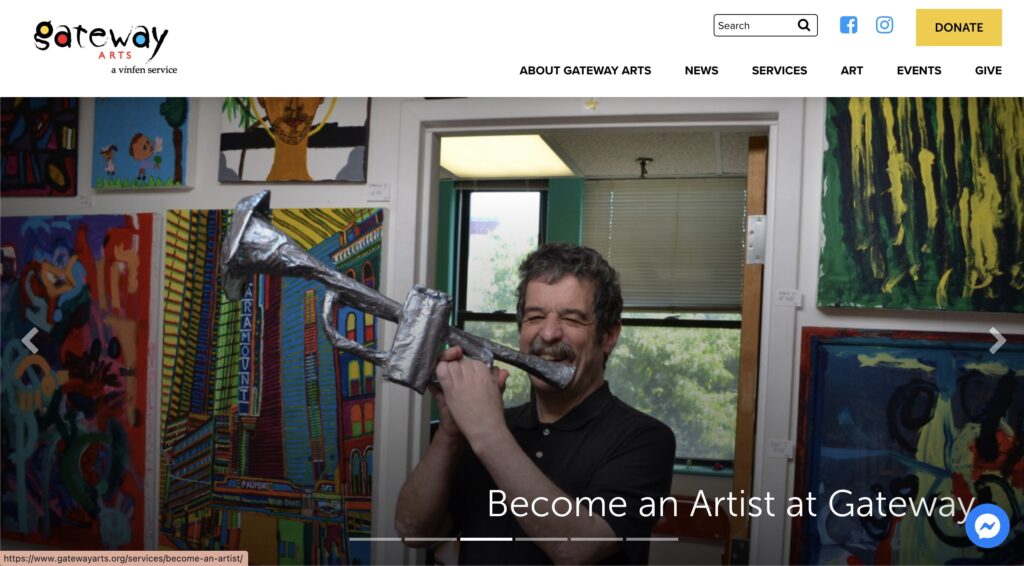Select the second carousel slide indicator
The height and width of the screenshot is (566, 1024).
(x=430, y=539)
